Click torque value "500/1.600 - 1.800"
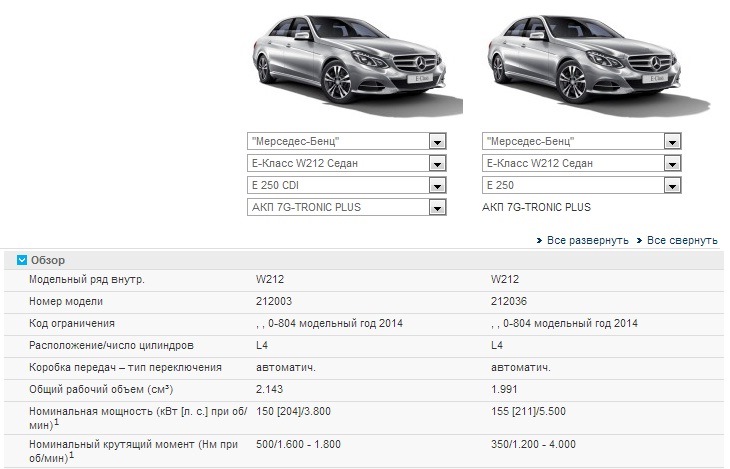Image resolution: width=730 pixels, height=469 pixels. pos(298,444)
